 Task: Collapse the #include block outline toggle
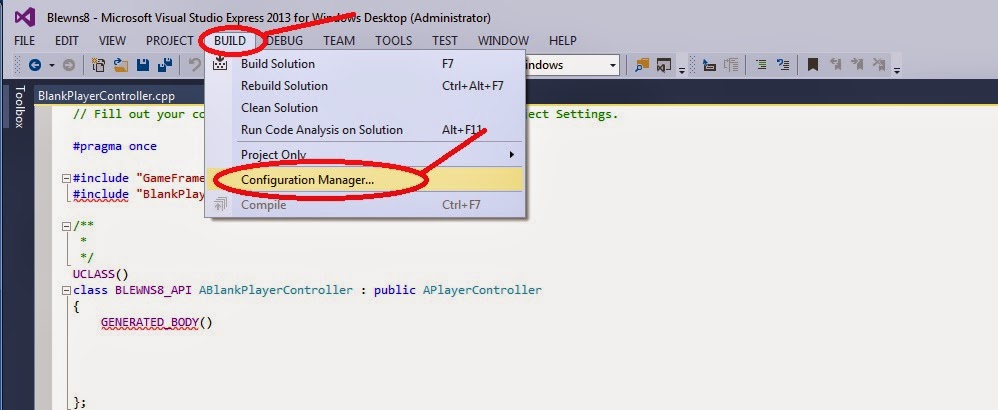click(x=66, y=179)
